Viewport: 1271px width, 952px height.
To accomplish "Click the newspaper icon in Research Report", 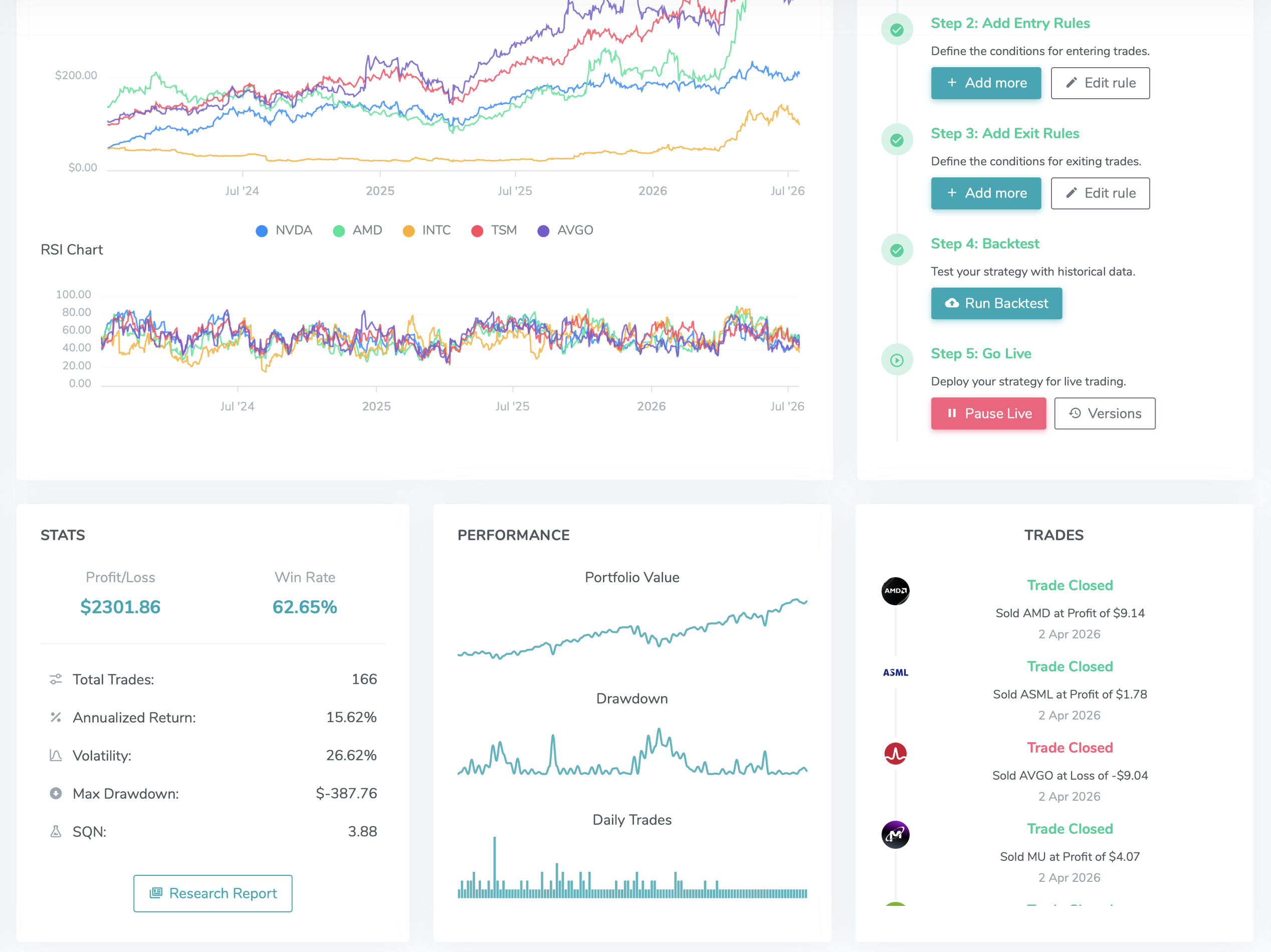I will (x=156, y=893).
